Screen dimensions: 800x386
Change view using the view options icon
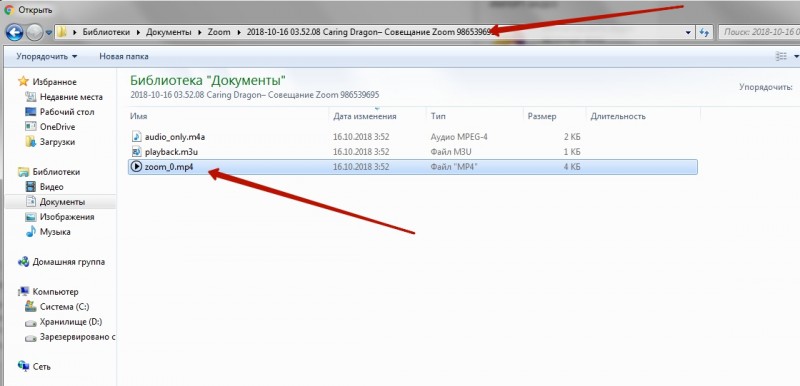(x=781, y=56)
